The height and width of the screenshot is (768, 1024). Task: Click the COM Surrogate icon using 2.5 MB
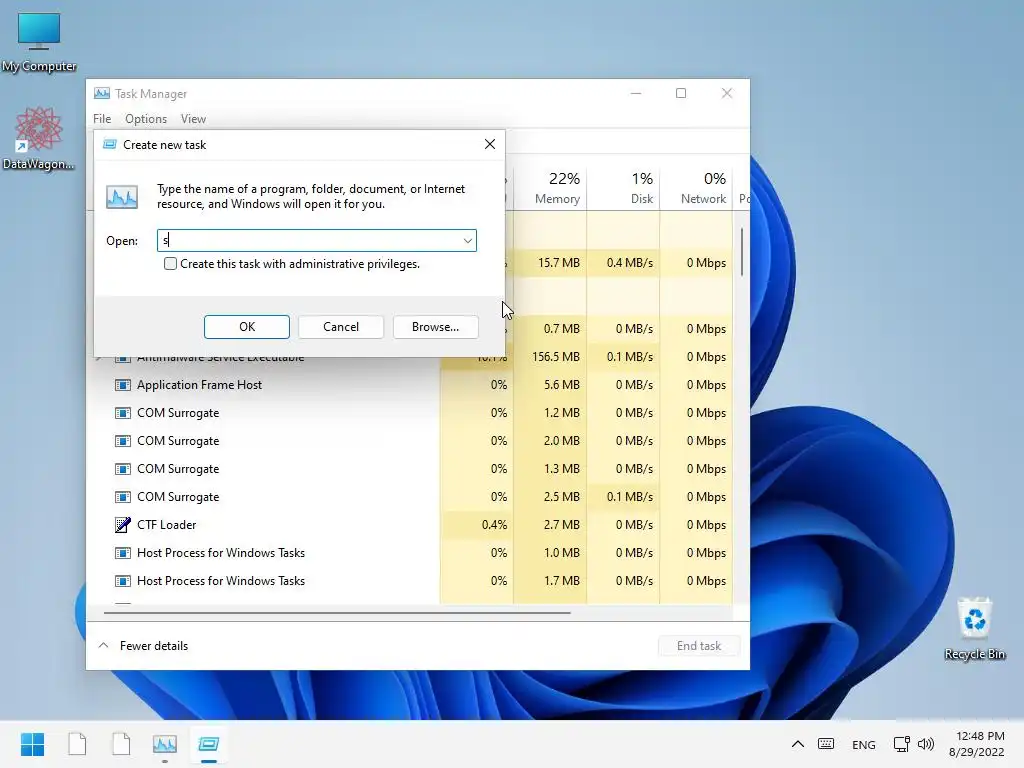tap(122, 497)
